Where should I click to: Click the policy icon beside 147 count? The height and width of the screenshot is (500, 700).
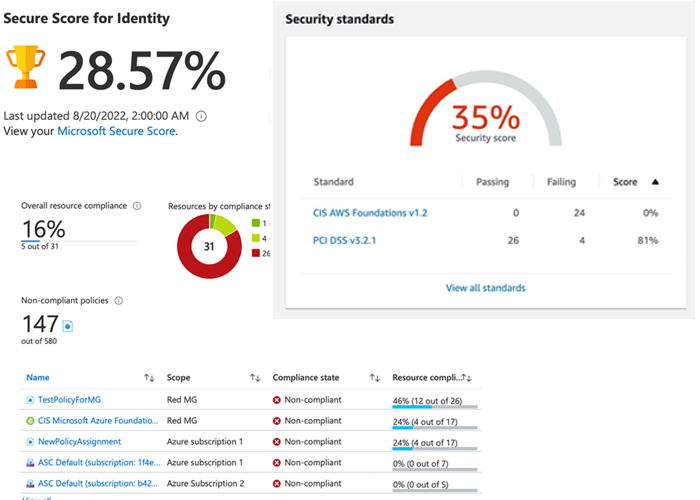pyautogui.click(x=68, y=325)
